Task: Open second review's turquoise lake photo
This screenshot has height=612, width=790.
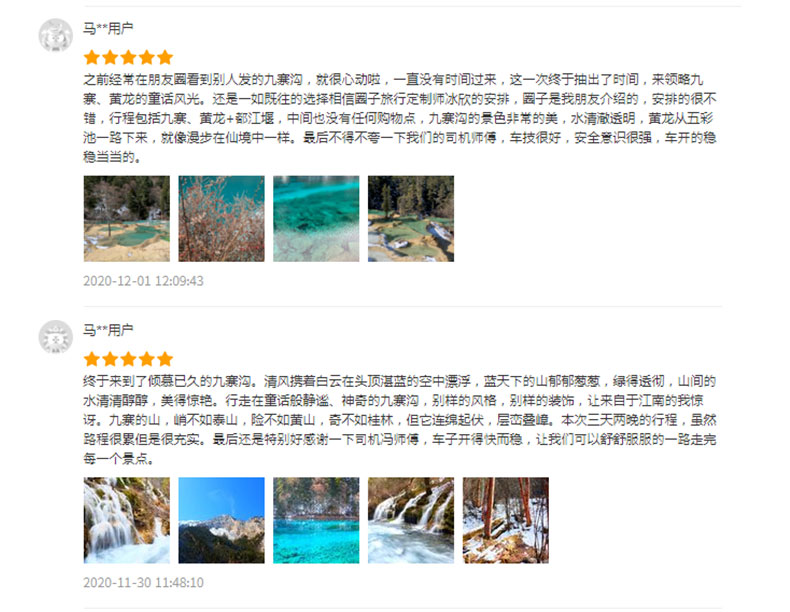Action: click(316, 520)
